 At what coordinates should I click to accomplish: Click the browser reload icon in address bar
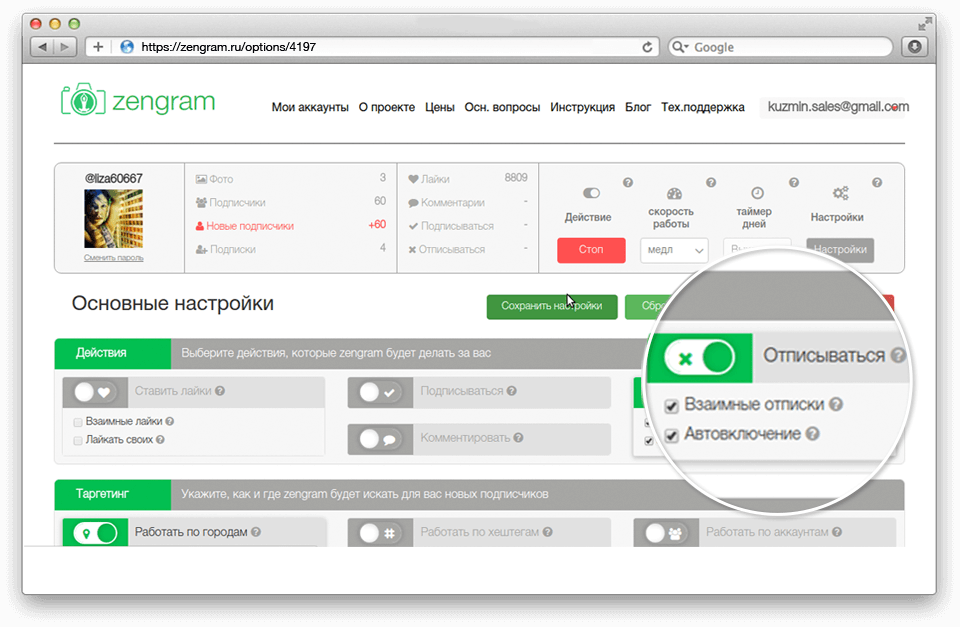(x=647, y=47)
